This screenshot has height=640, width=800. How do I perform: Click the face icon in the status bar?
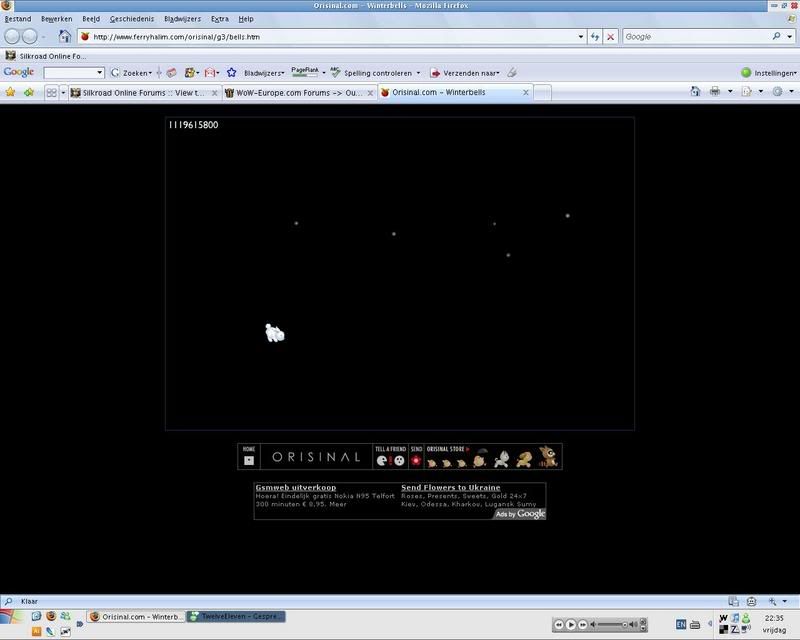point(752,601)
